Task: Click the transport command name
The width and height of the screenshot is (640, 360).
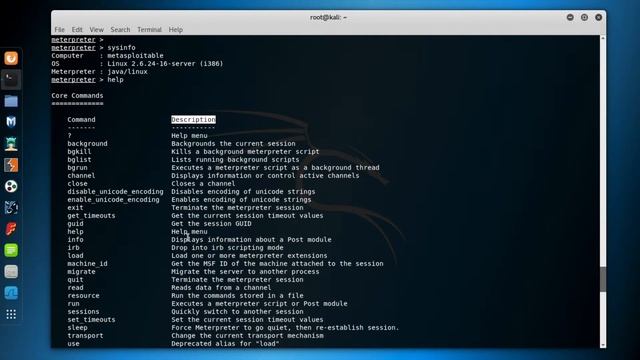Action: [85, 336]
